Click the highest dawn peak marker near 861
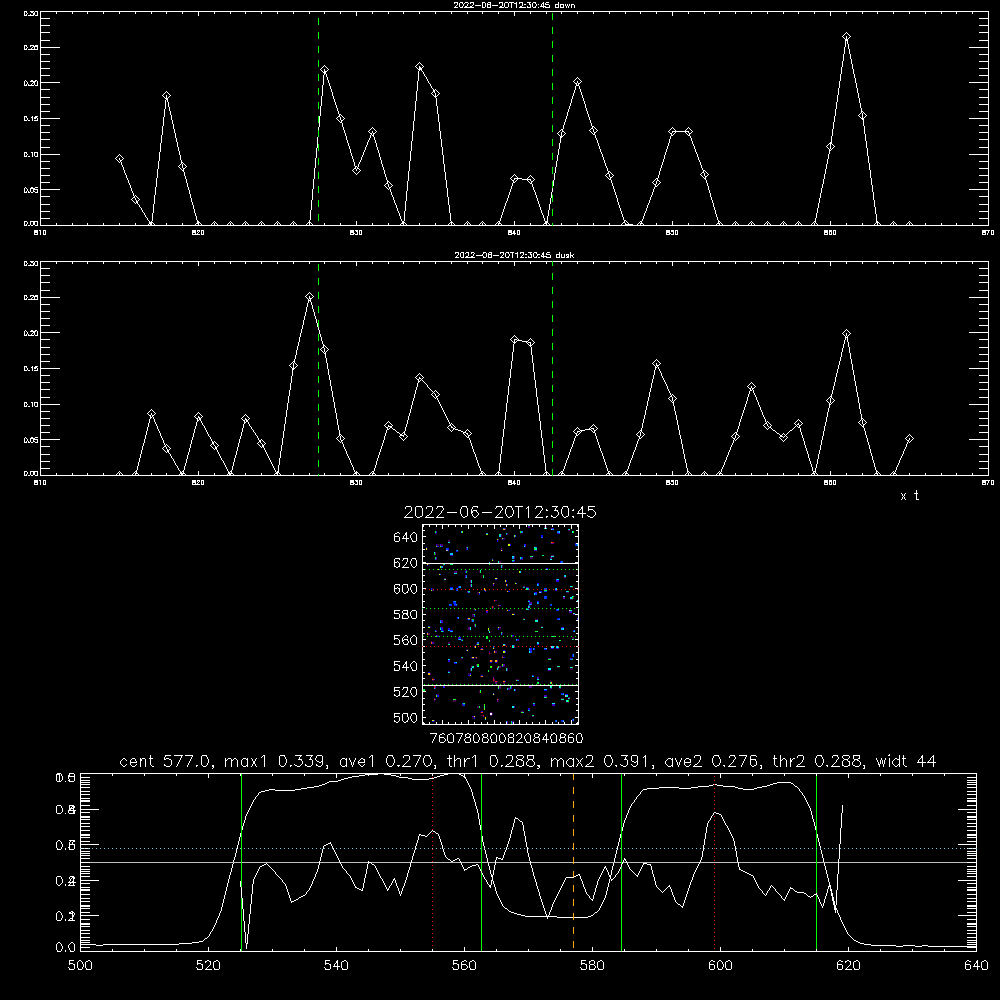The height and width of the screenshot is (1000, 1000). click(x=846, y=37)
